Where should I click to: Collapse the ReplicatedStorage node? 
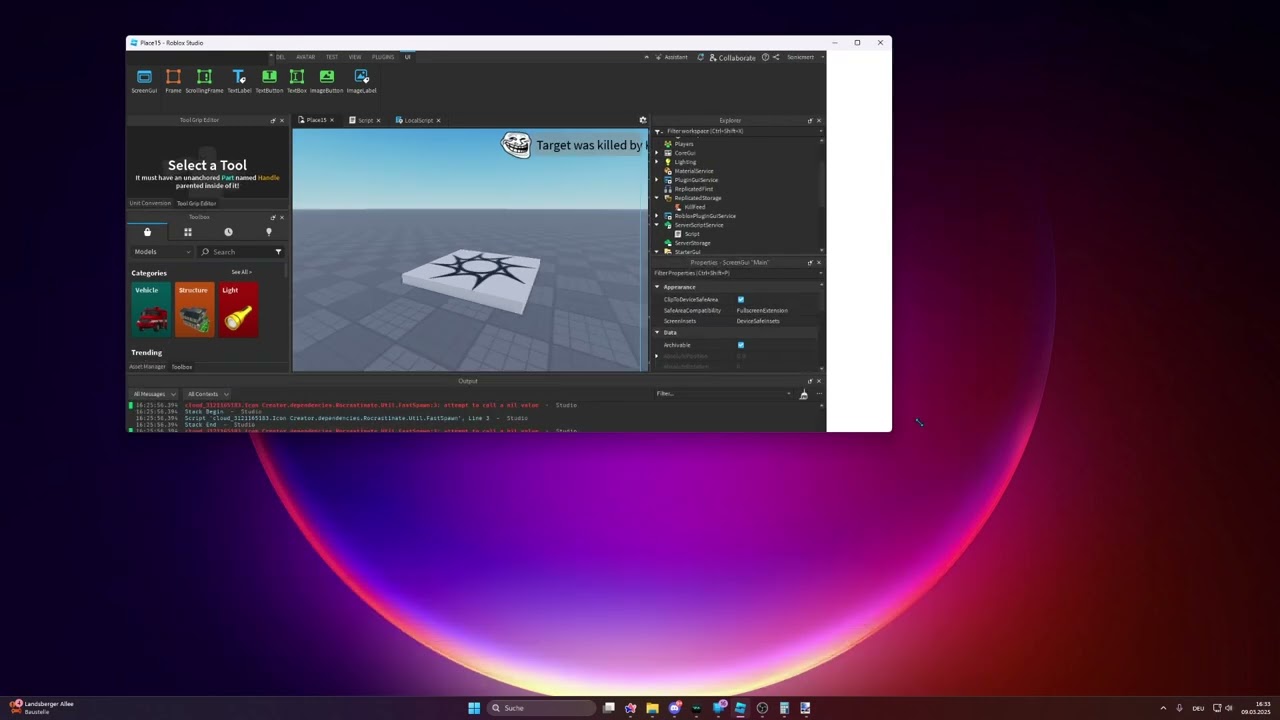point(657,198)
